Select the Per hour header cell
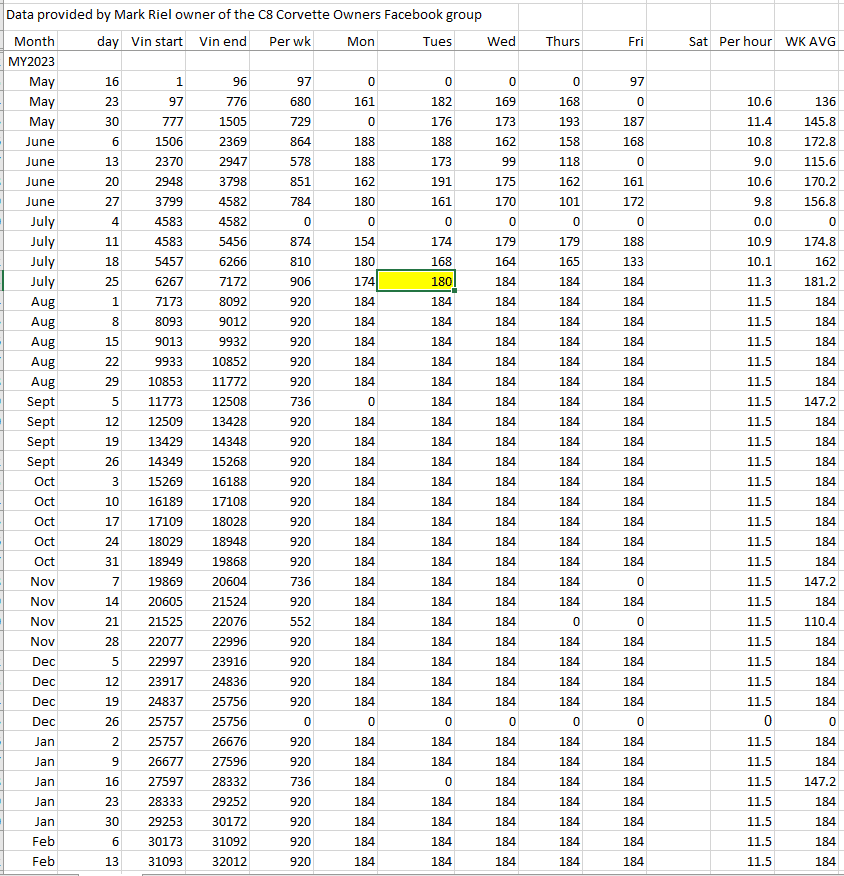The image size is (844, 876). coord(745,42)
